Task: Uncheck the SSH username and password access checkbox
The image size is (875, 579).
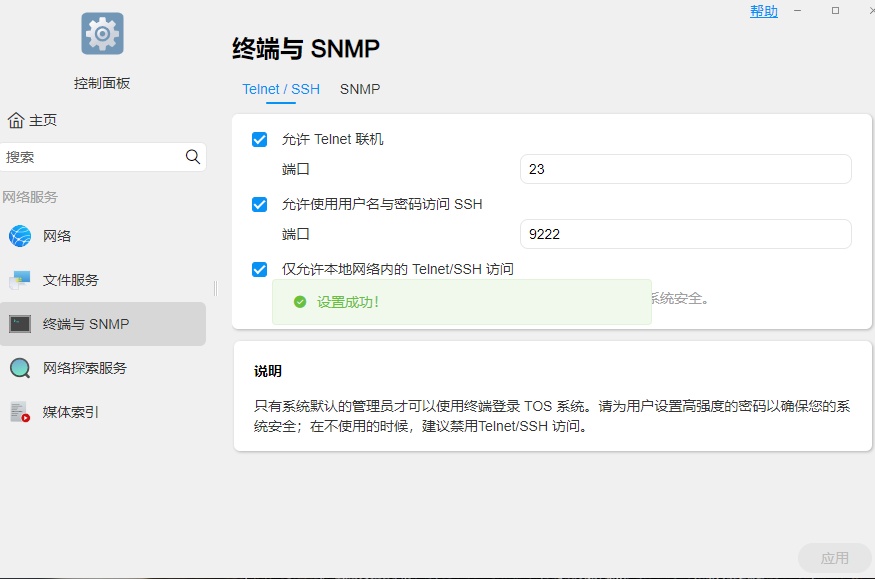Action: tap(259, 204)
